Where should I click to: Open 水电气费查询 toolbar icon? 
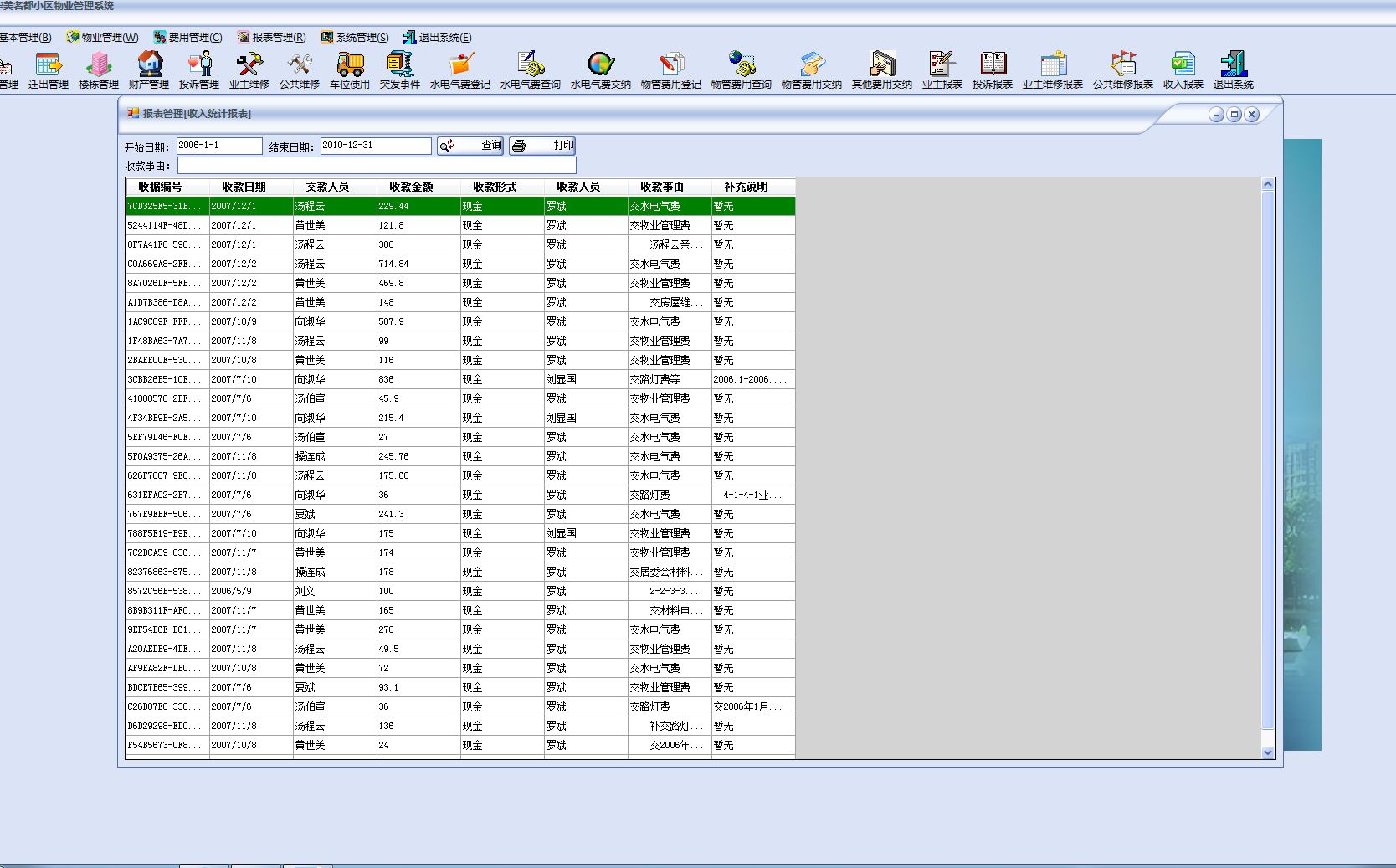click(x=531, y=70)
